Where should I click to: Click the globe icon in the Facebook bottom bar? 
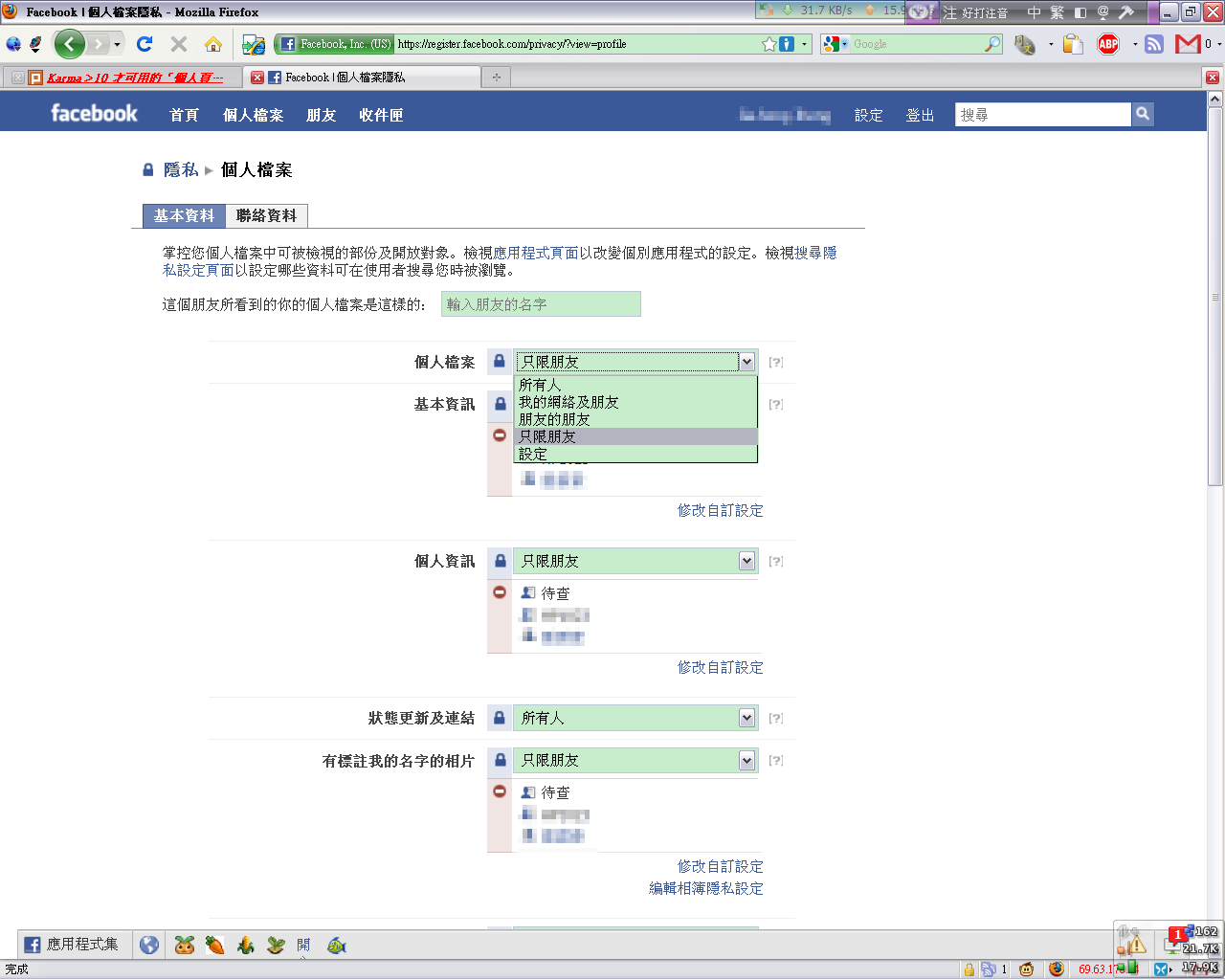[x=149, y=945]
